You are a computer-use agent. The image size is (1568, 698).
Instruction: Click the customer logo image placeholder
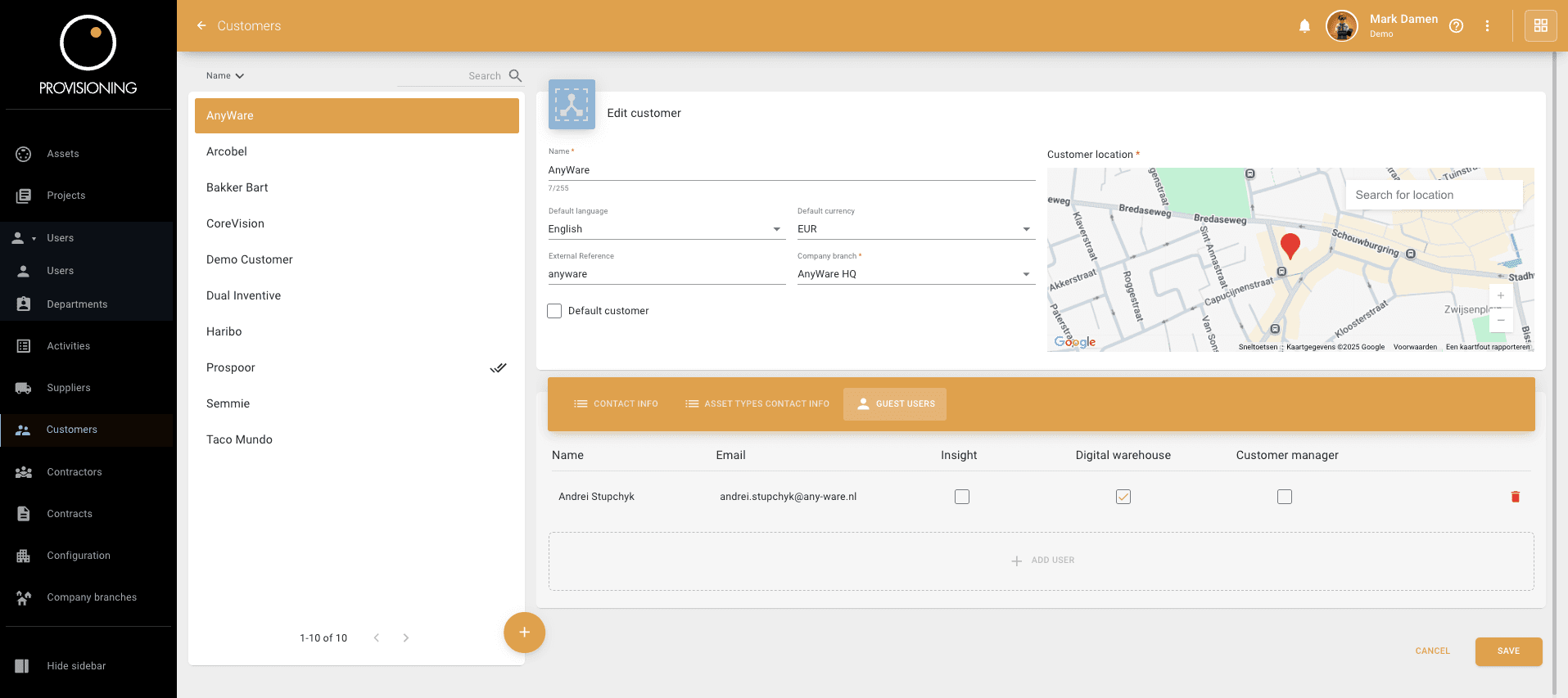(572, 105)
